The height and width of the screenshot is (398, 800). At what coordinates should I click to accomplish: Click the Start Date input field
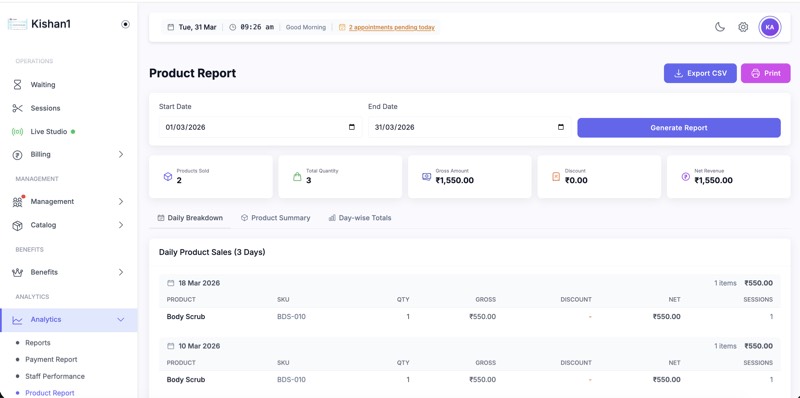click(x=260, y=127)
